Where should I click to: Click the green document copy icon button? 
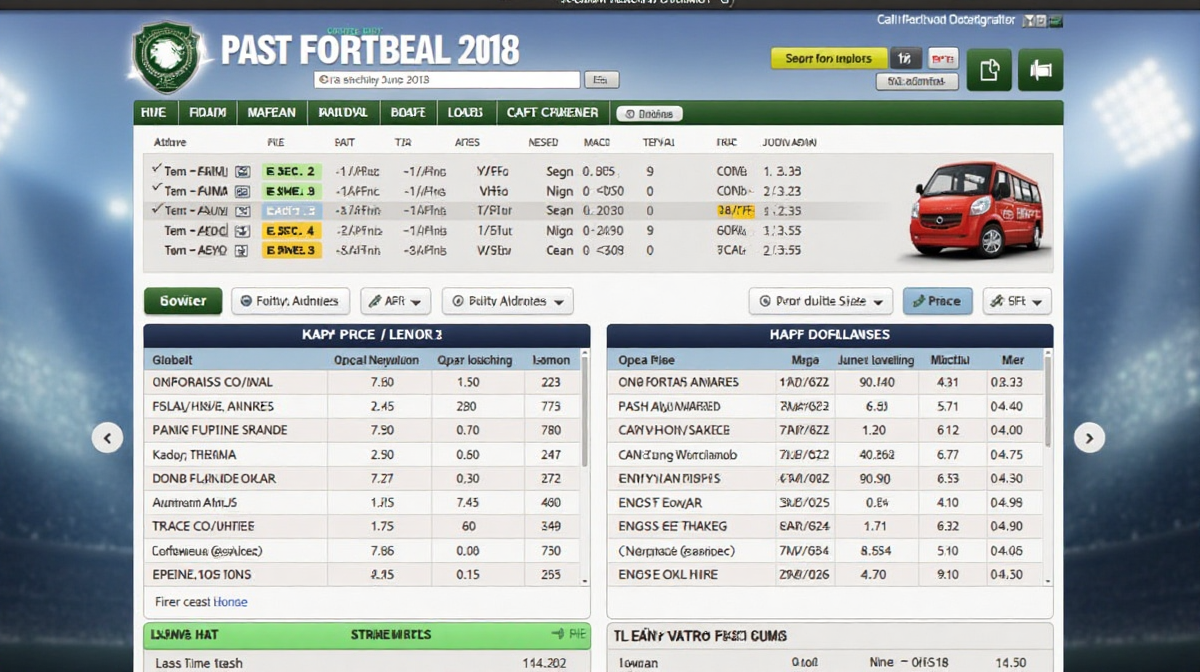click(988, 70)
